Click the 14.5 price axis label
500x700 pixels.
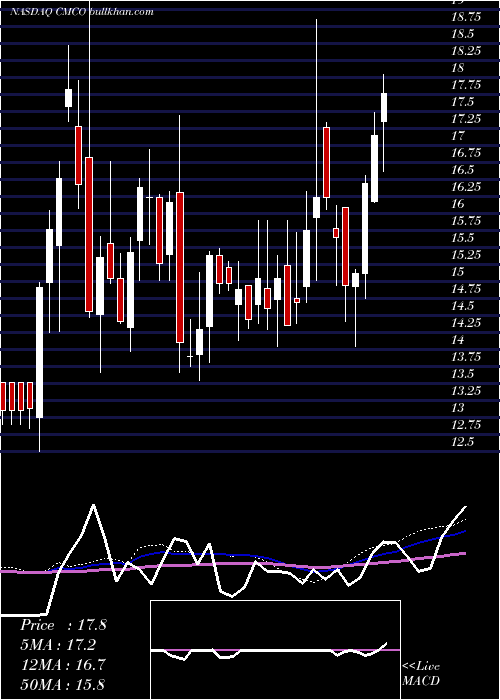(464, 306)
